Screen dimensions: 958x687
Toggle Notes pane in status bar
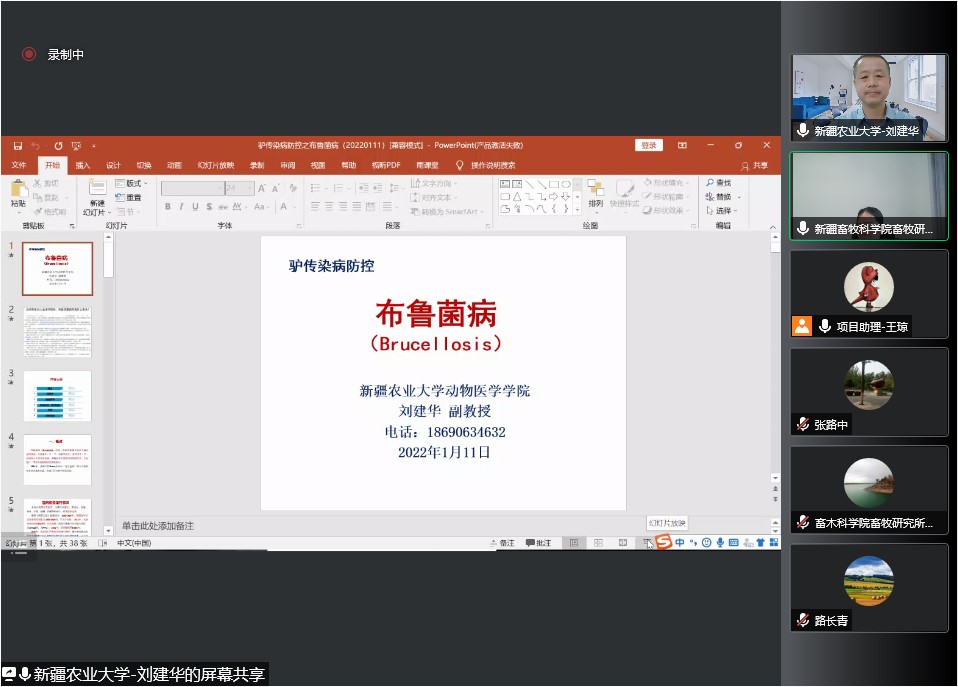[503, 543]
